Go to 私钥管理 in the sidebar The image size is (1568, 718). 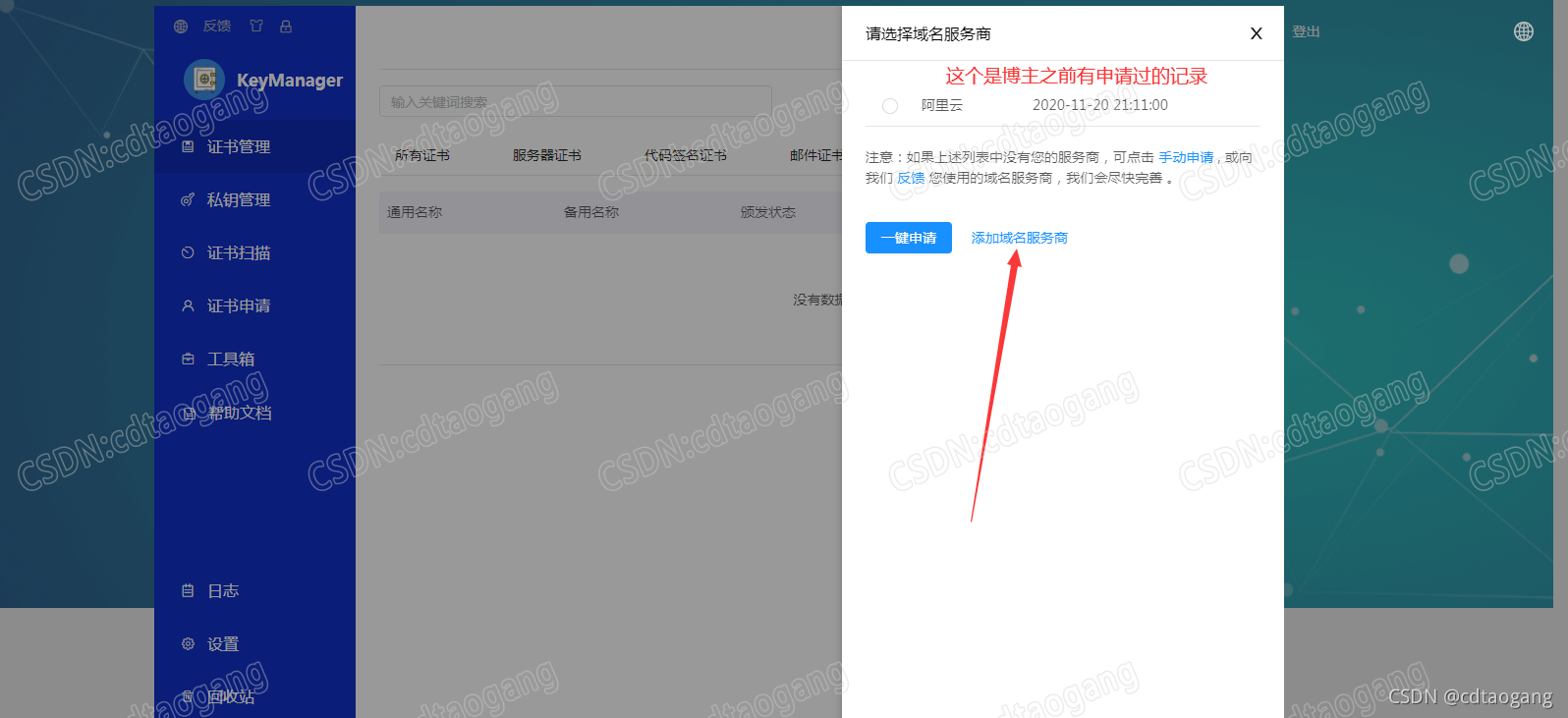tap(254, 199)
